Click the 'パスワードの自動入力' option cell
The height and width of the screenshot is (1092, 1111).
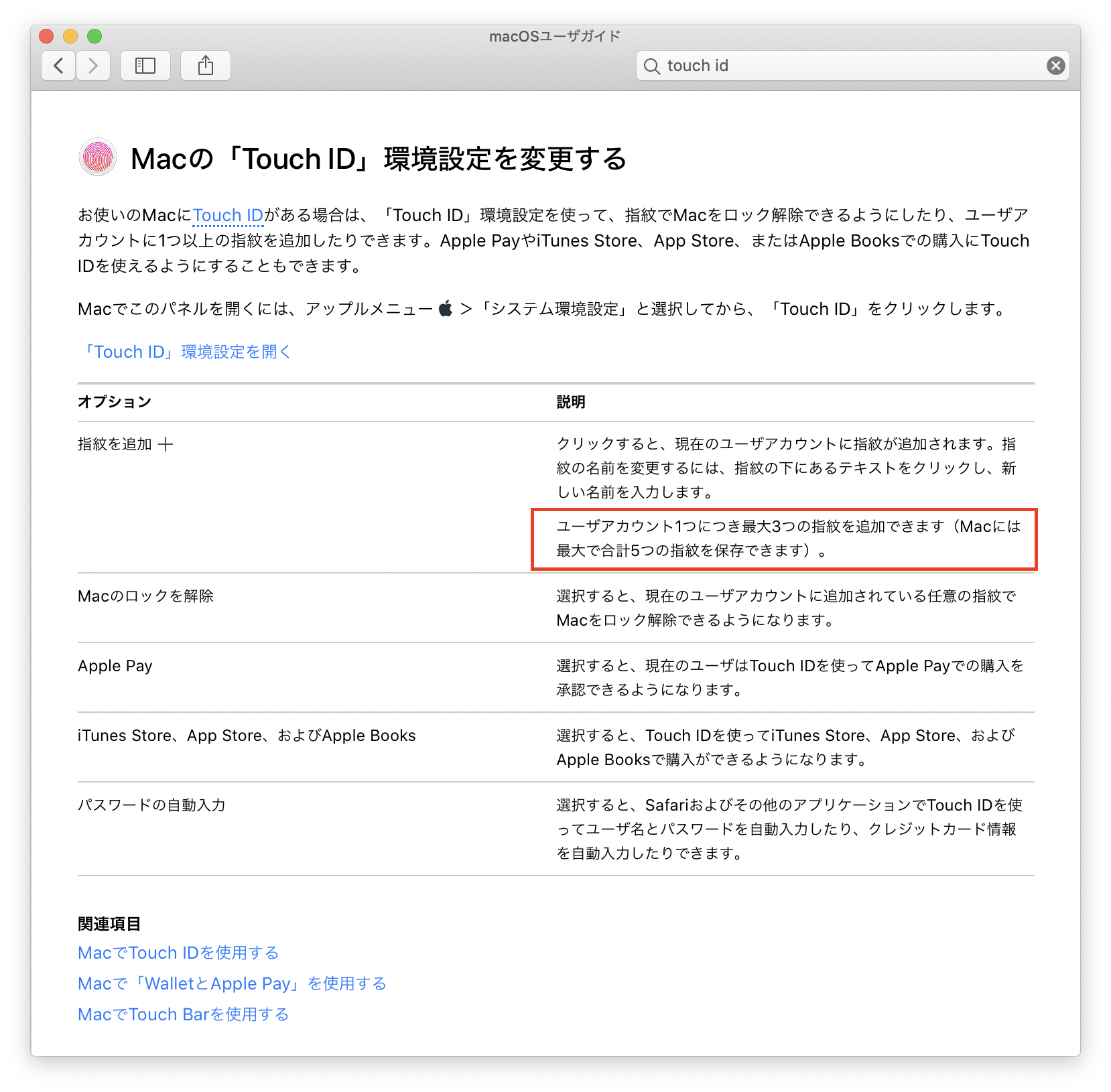(x=151, y=805)
